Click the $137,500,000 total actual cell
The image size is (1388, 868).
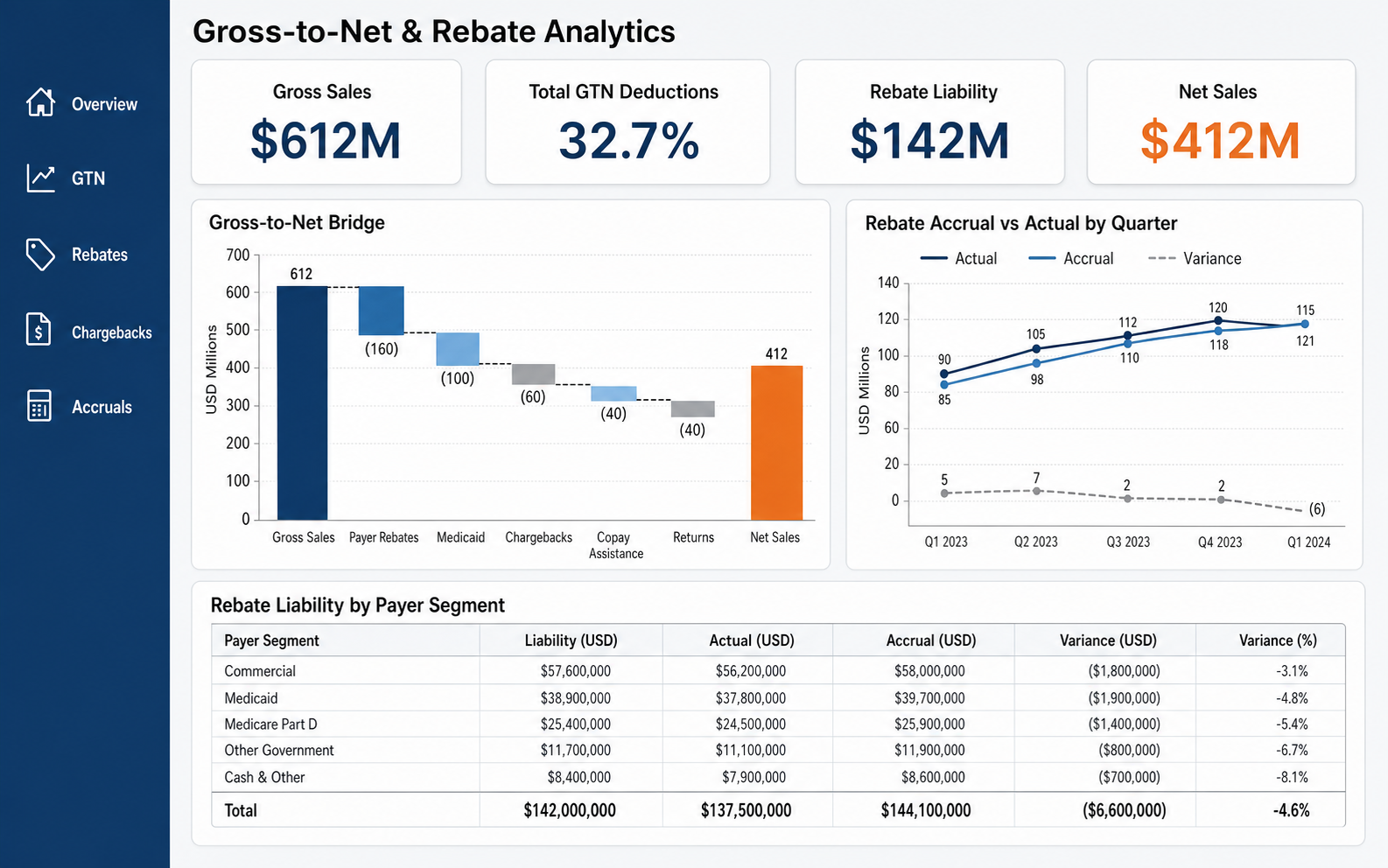point(746,810)
